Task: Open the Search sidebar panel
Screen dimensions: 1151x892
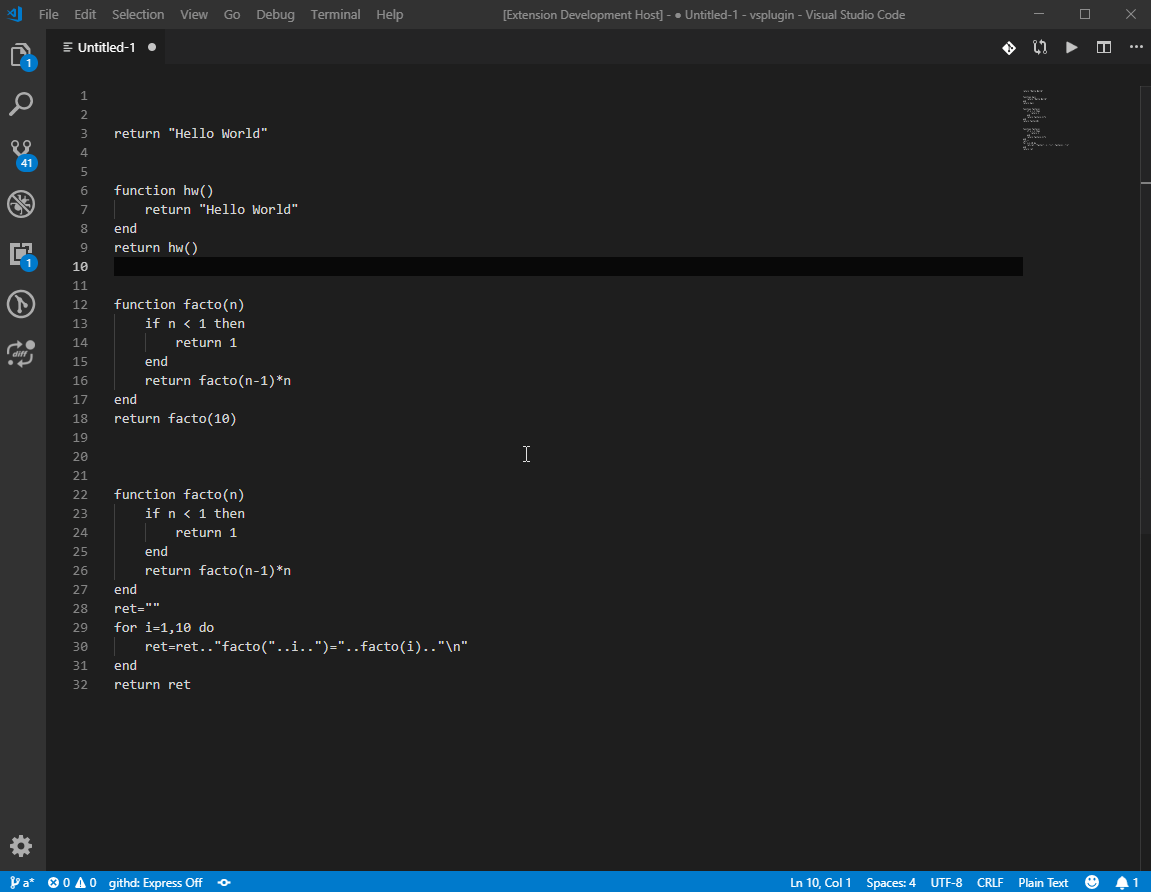Action: 21,104
